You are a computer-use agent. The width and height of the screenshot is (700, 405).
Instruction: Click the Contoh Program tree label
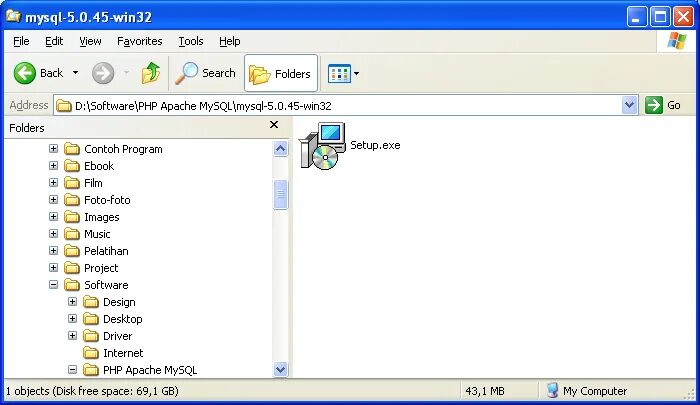coord(123,149)
